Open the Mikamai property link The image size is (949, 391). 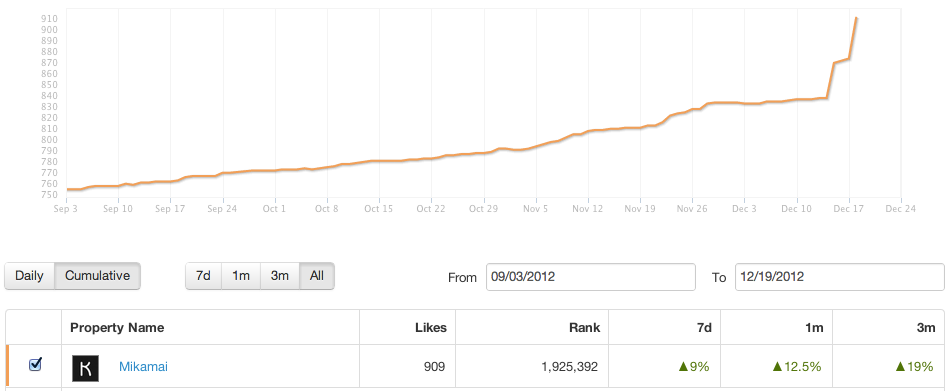point(143,366)
